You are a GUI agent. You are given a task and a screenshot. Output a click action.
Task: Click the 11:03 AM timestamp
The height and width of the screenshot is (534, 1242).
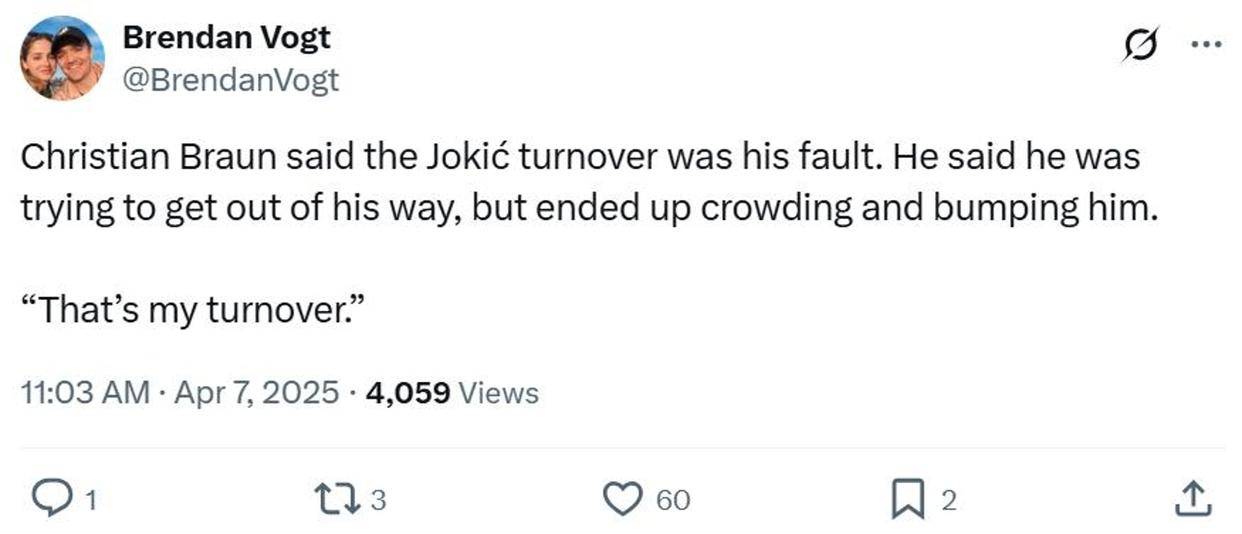[85, 393]
